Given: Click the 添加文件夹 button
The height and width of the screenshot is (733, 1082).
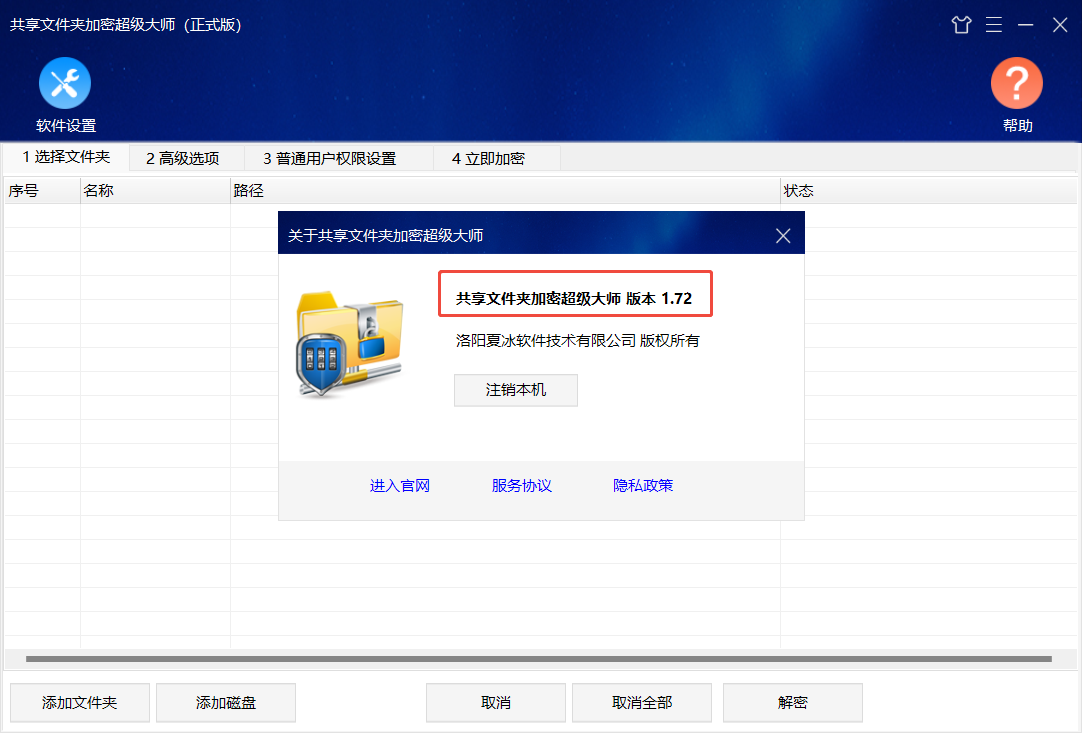Looking at the screenshot, I should click(x=79, y=703).
